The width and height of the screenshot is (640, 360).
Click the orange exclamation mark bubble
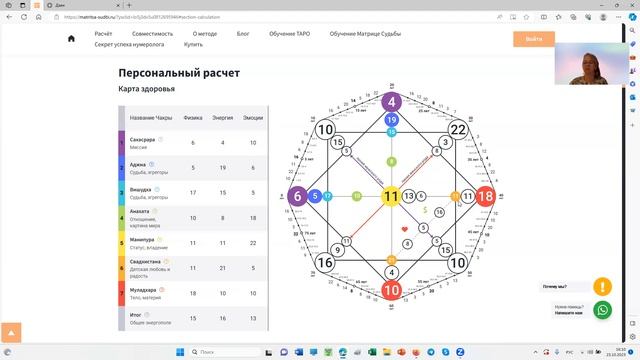[602, 287]
